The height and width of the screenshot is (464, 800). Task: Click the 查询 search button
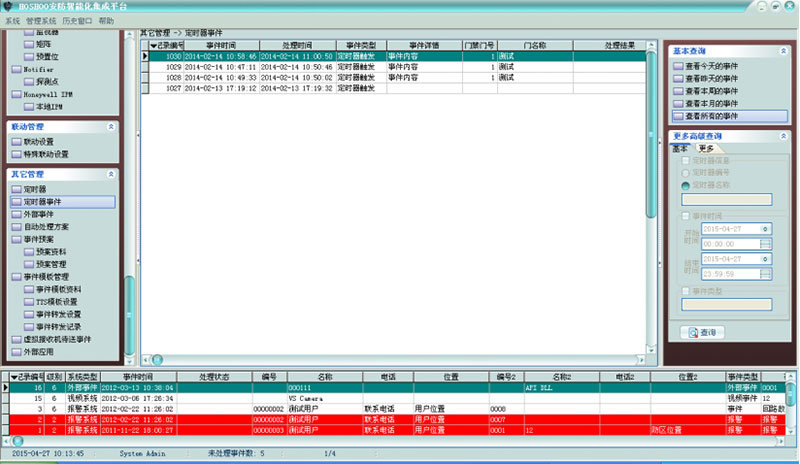[703, 332]
